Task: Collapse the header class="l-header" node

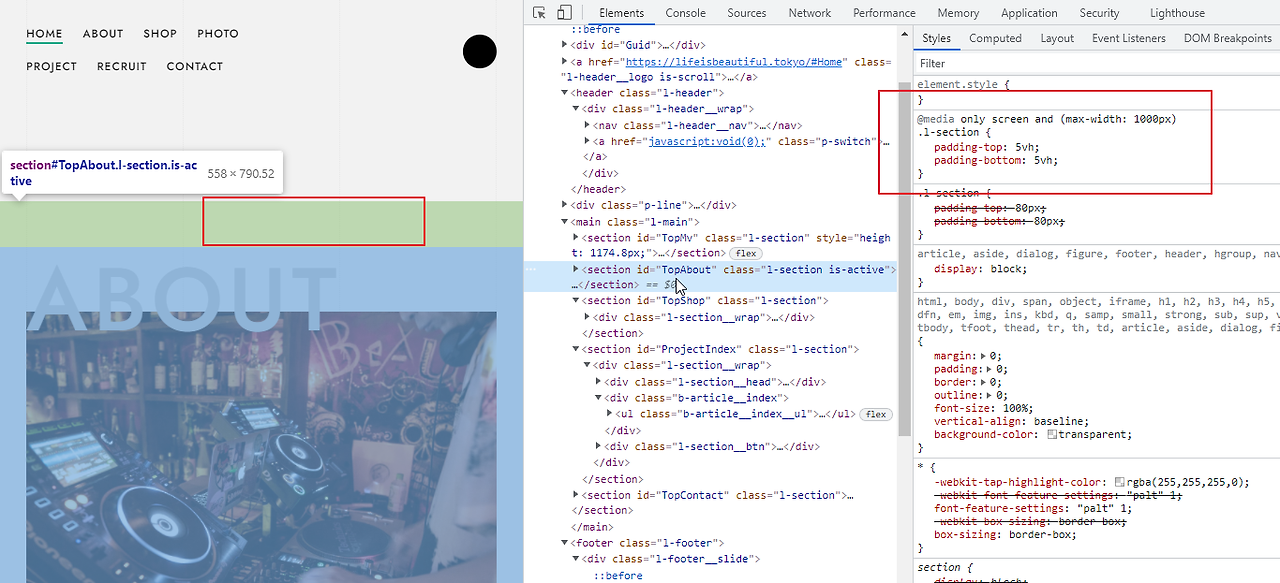Action: pyautogui.click(x=564, y=93)
